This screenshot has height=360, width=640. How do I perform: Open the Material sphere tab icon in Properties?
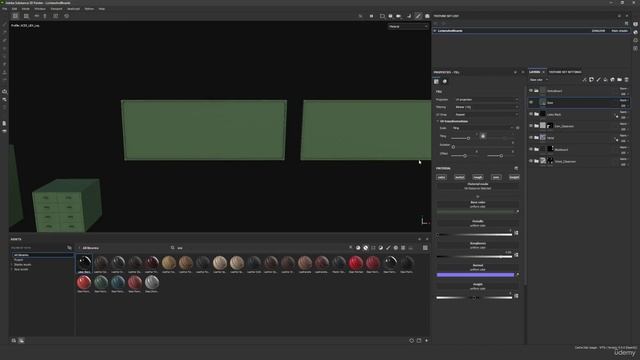coord(445,82)
